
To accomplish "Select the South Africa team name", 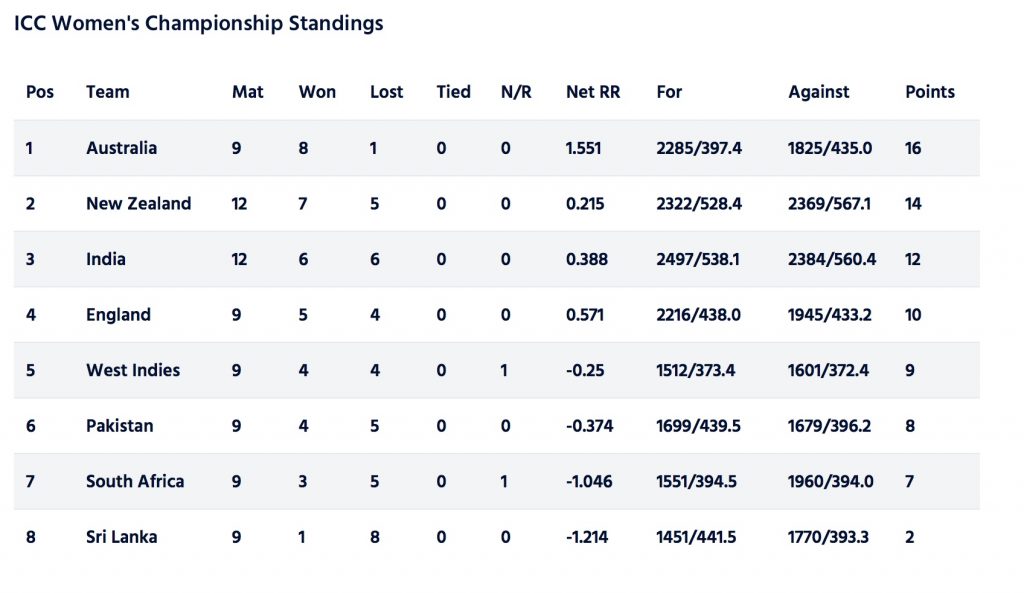I will coord(135,481).
